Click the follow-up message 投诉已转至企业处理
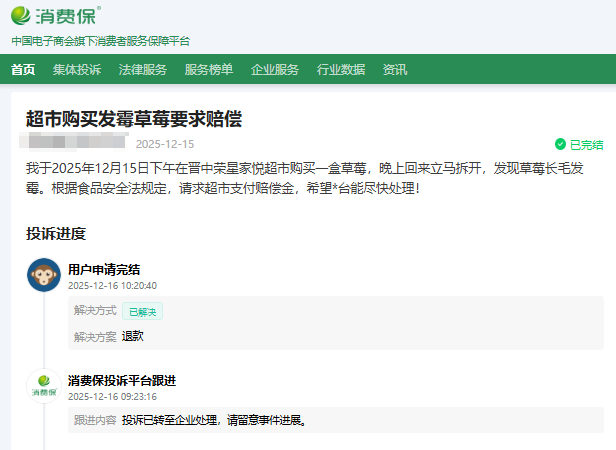 pyautogui.click(x=213, y=420)
